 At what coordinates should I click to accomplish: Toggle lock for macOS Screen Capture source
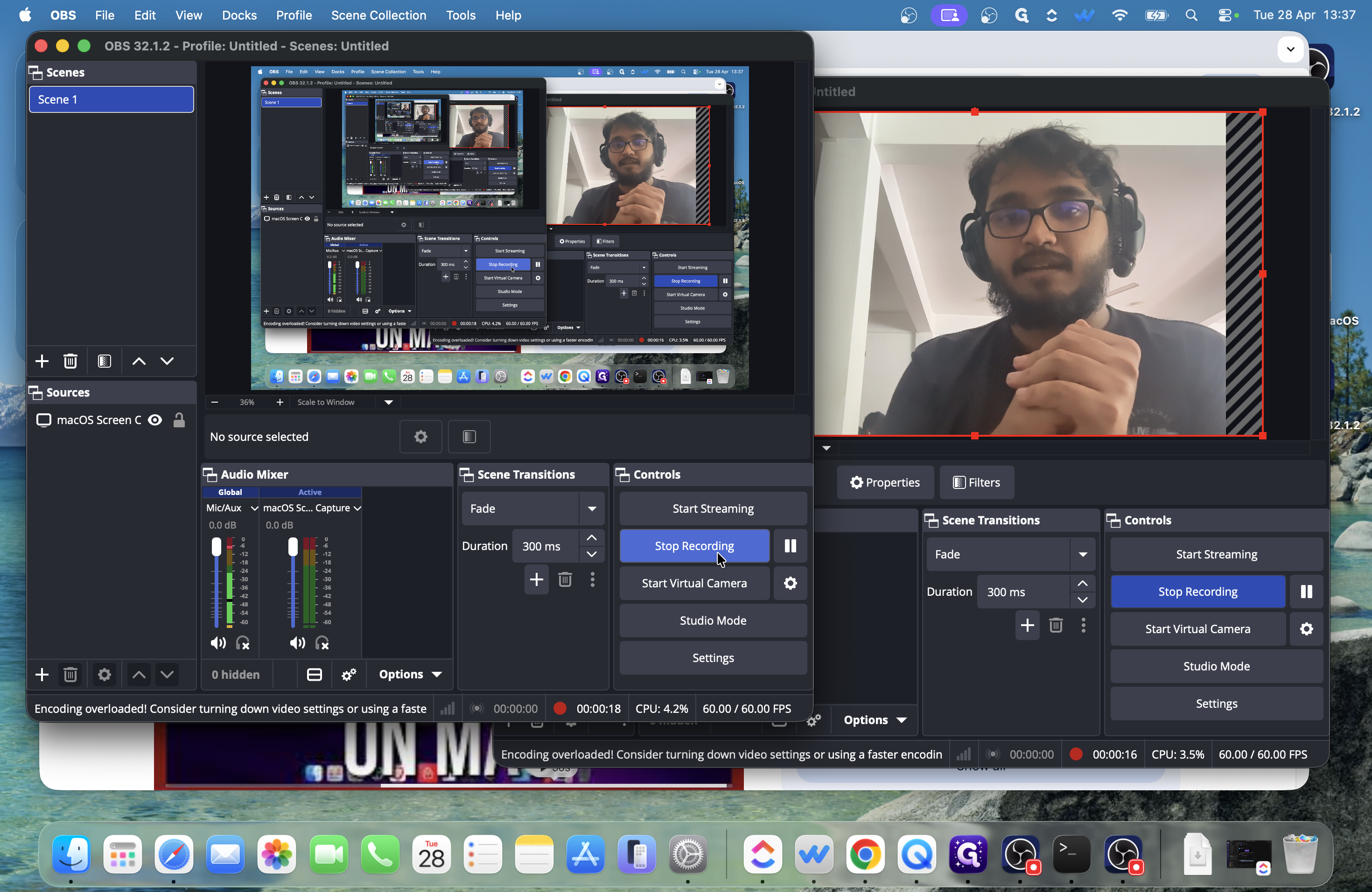click(179, 420)
